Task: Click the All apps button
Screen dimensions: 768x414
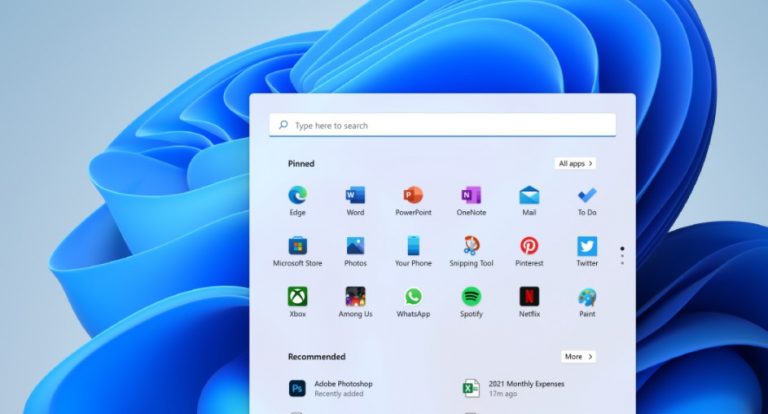Action: [x=575, y=164]
